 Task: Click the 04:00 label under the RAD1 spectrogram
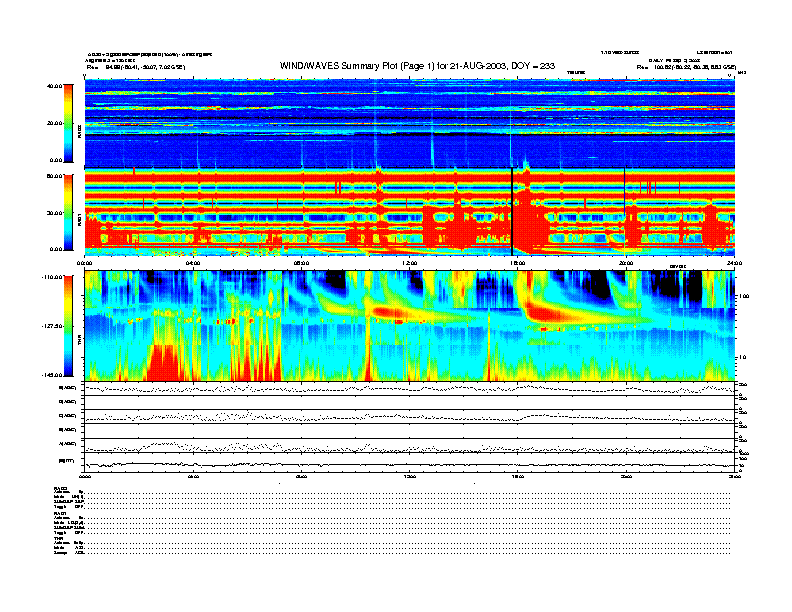(193, 263)
